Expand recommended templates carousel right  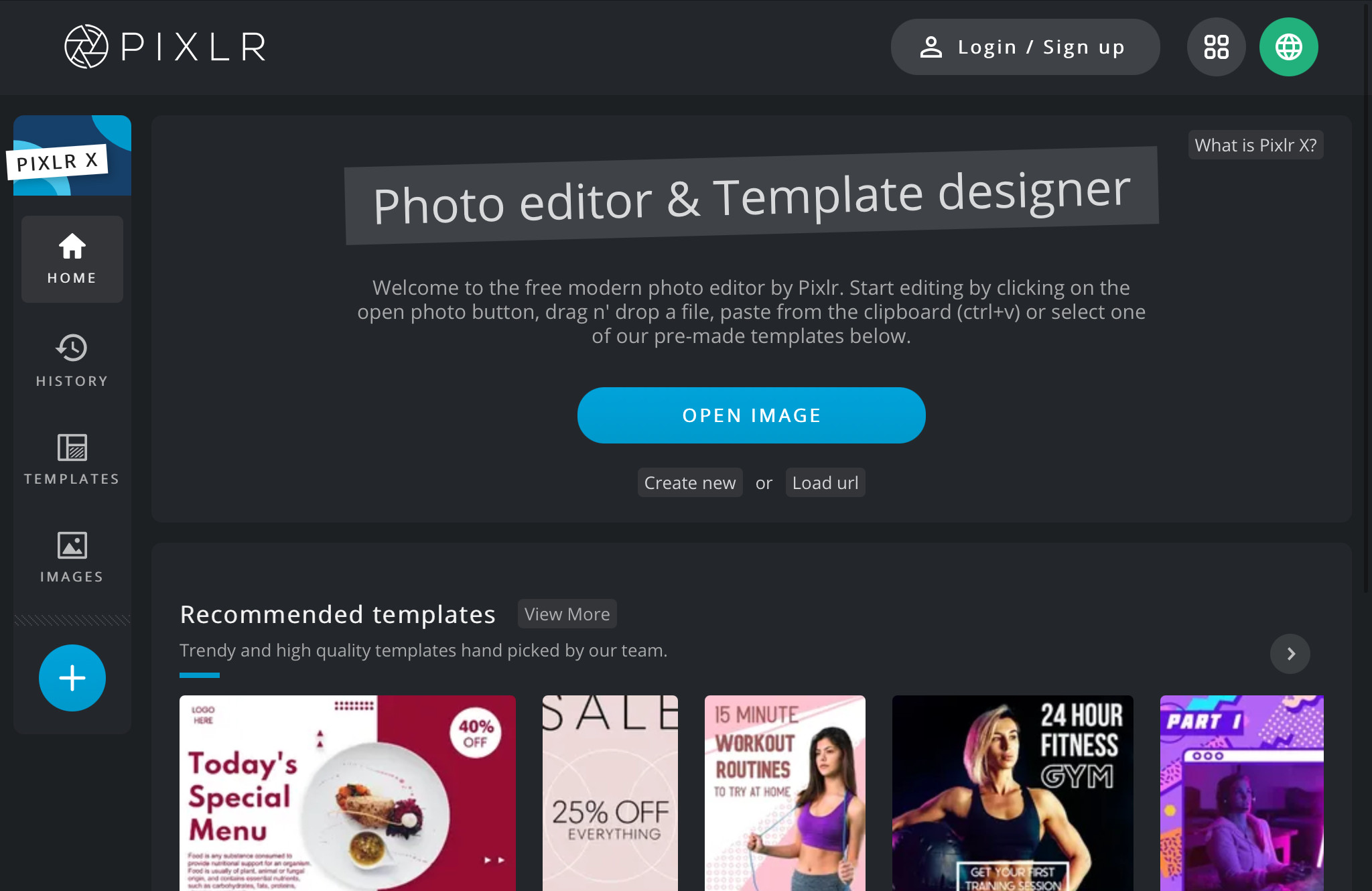[1292, 654]
